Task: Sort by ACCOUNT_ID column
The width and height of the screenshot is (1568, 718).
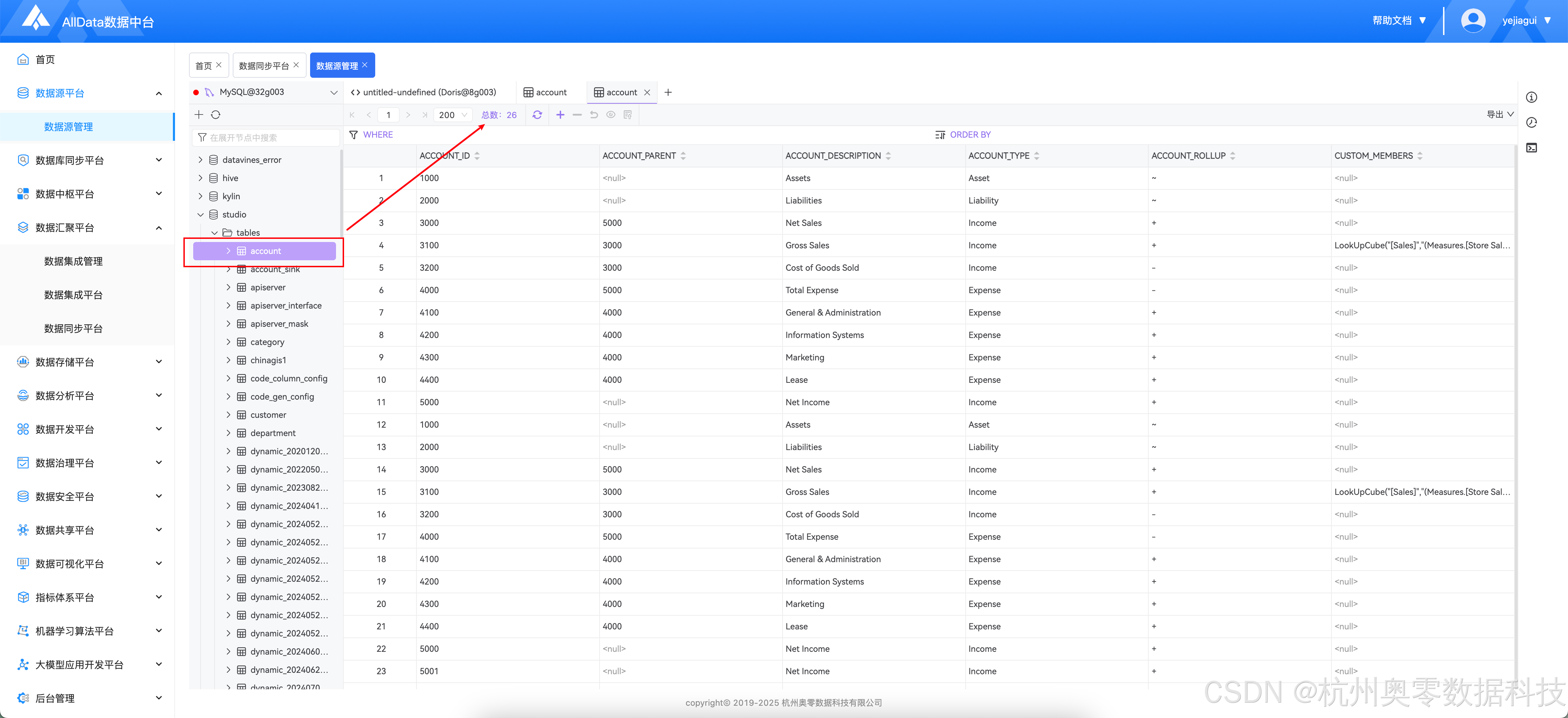Action: tap(477, 156)
